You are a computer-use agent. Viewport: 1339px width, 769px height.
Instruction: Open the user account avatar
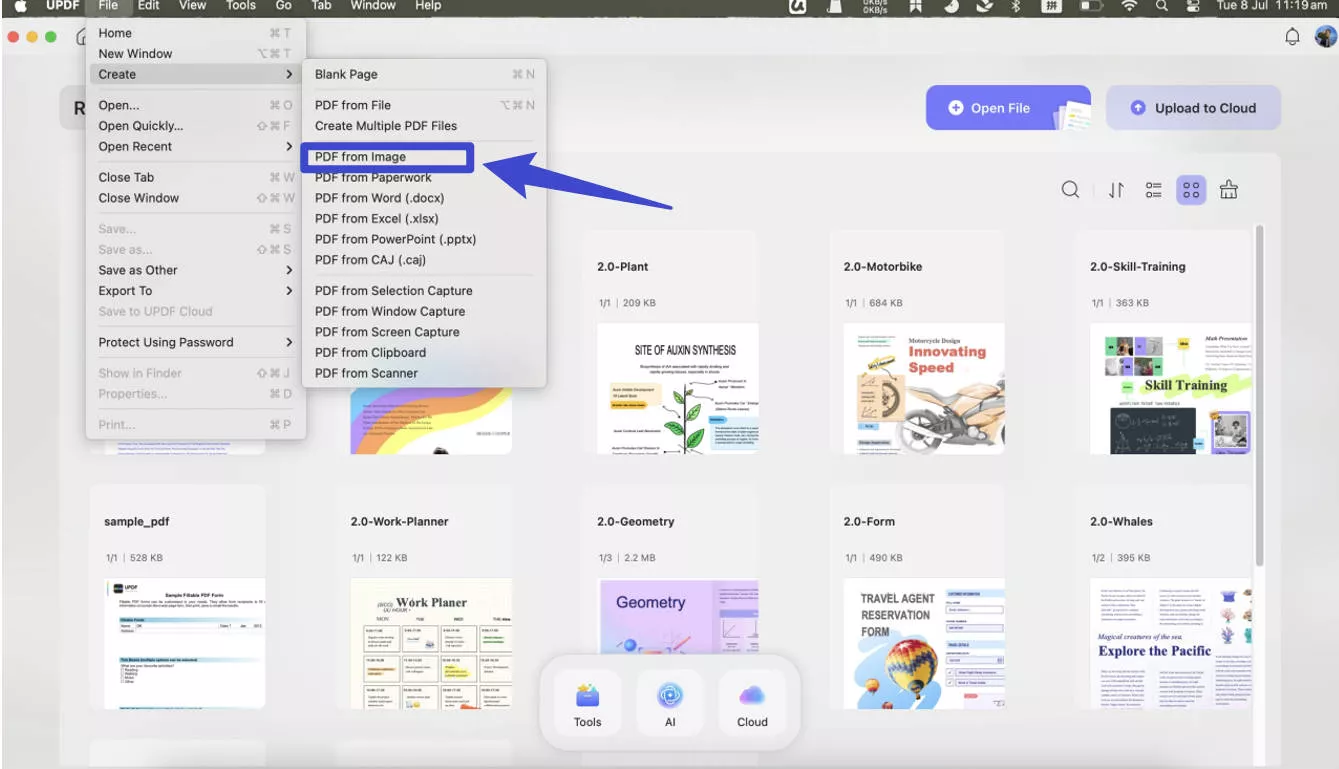(x=1326, y=34)
